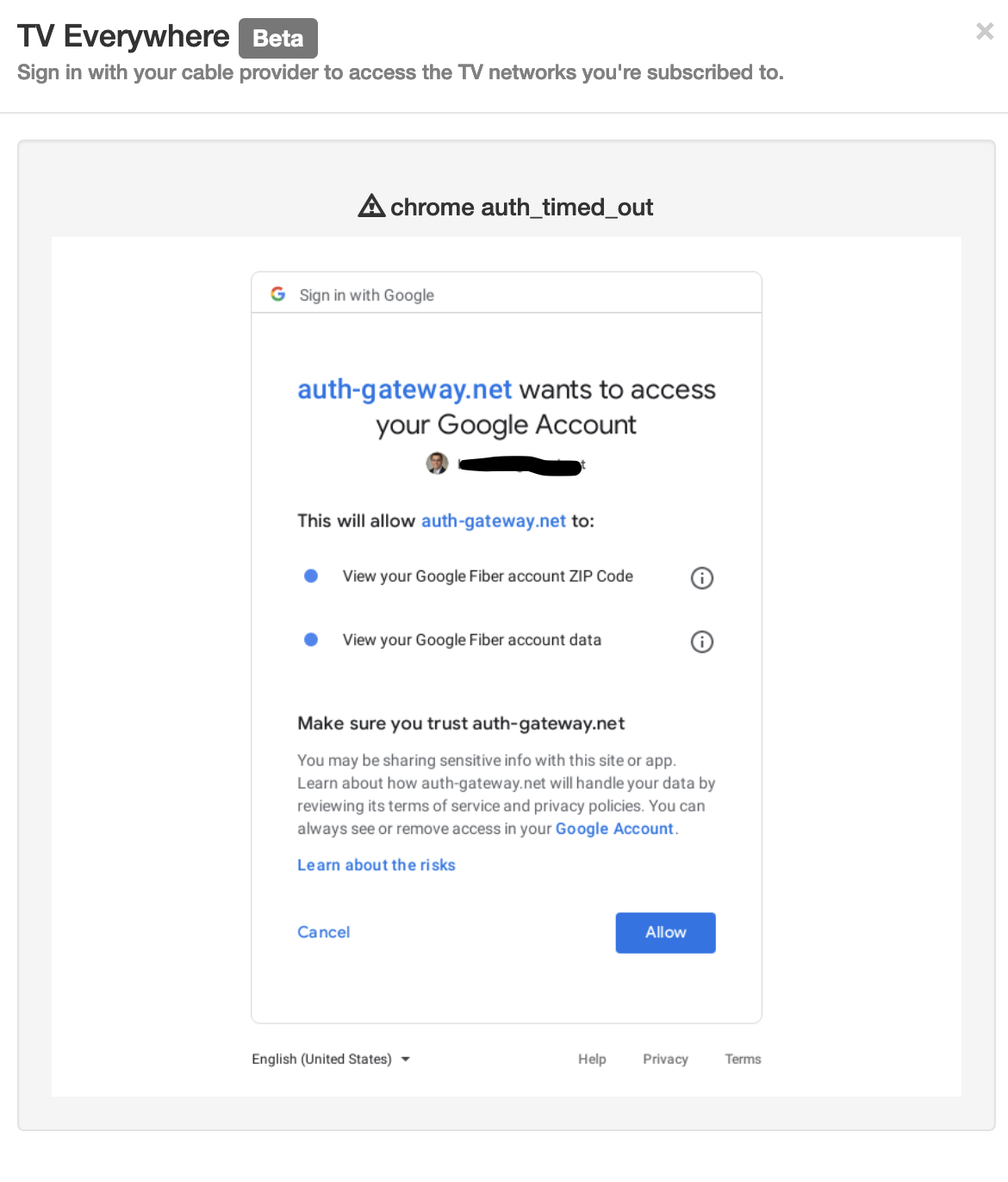Close the TV Everywhere dialog
Viewport: 1008px width, 1182px height.
pyautogui.click(x=985, y=32)
